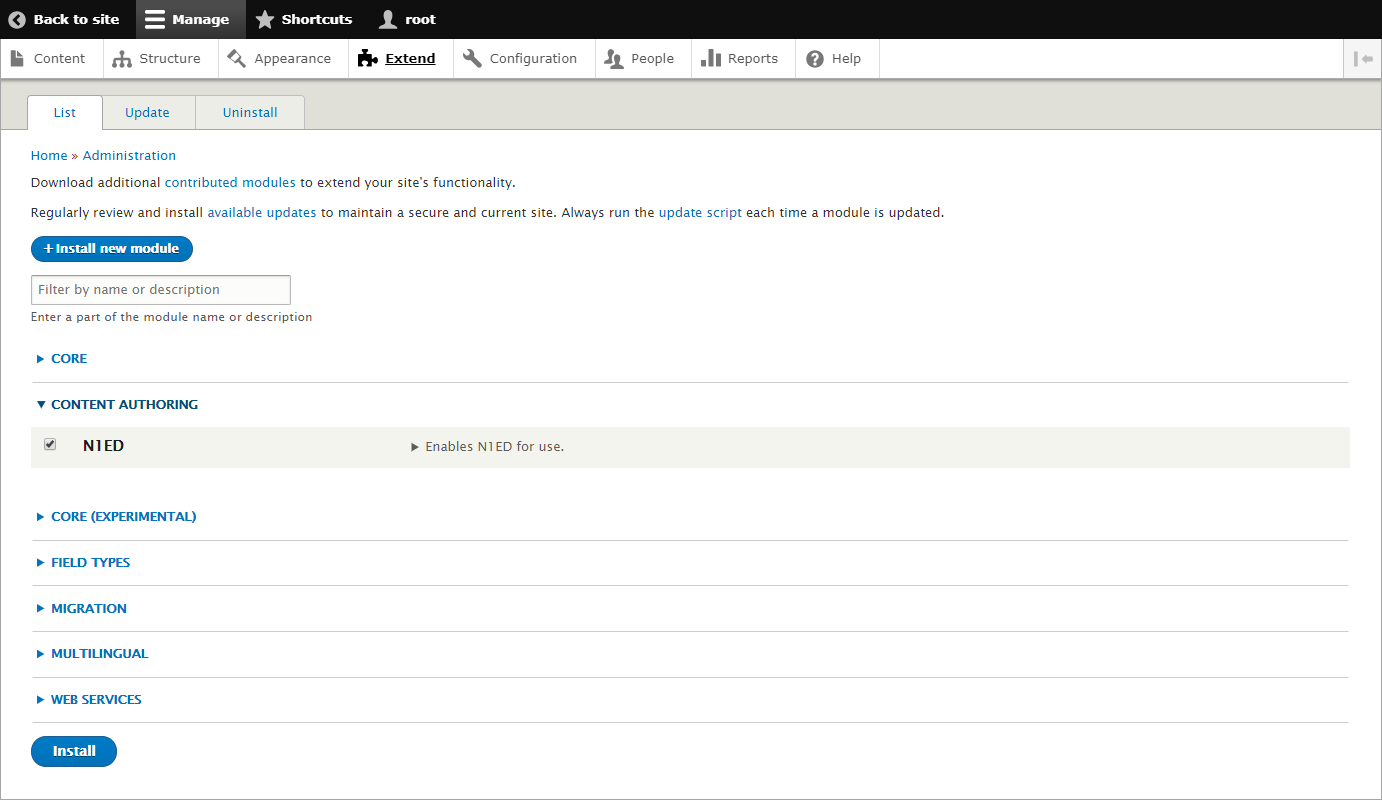Switch to the List tab
Image resolution: width=1382 pixels, height=800 pixels.
tap(65, 113)
